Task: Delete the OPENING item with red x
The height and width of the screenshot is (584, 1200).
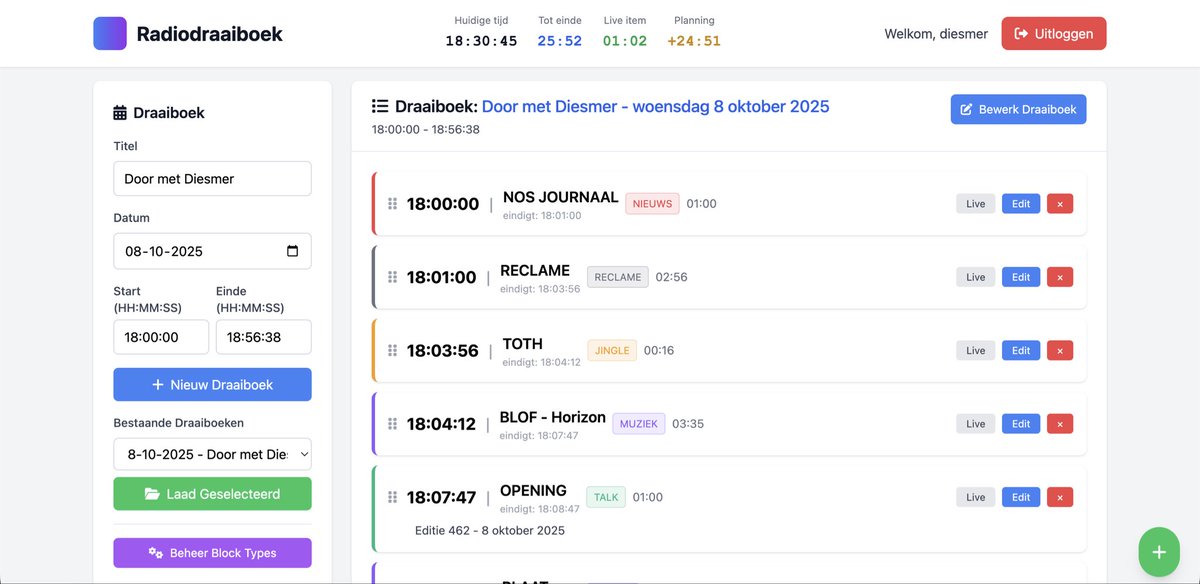Action: (x=1060, y=497)
